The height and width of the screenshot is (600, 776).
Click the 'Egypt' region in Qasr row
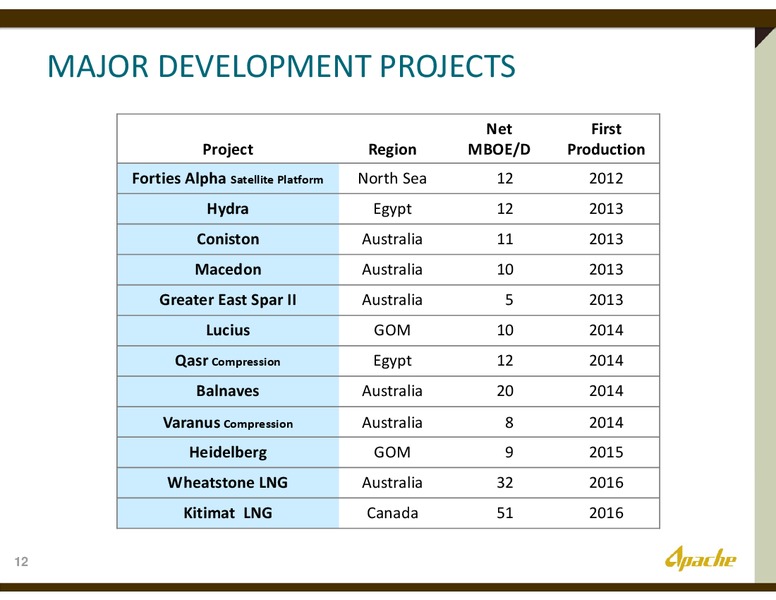[392, 361]
